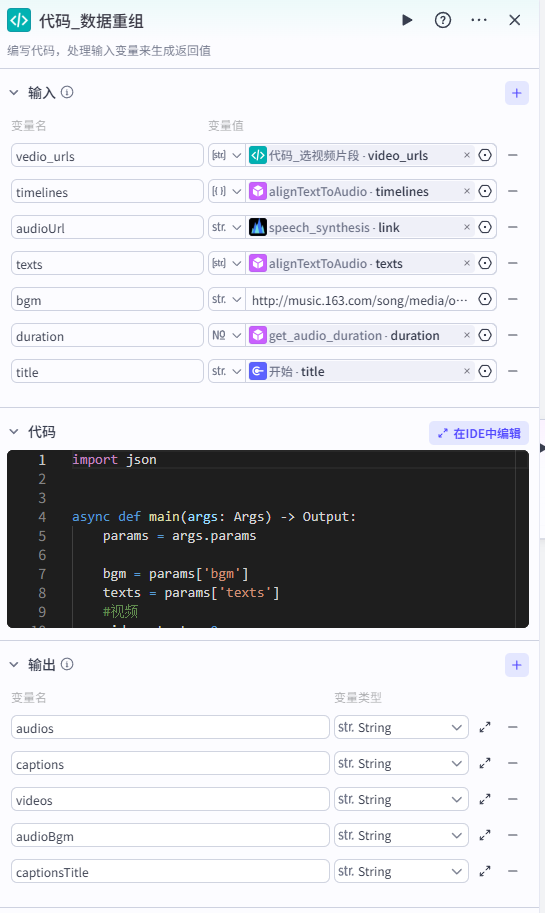Viewport: 545px width, 913px height.
Task: Collapse the 代码 section
Action: click(x=14, y=431)
